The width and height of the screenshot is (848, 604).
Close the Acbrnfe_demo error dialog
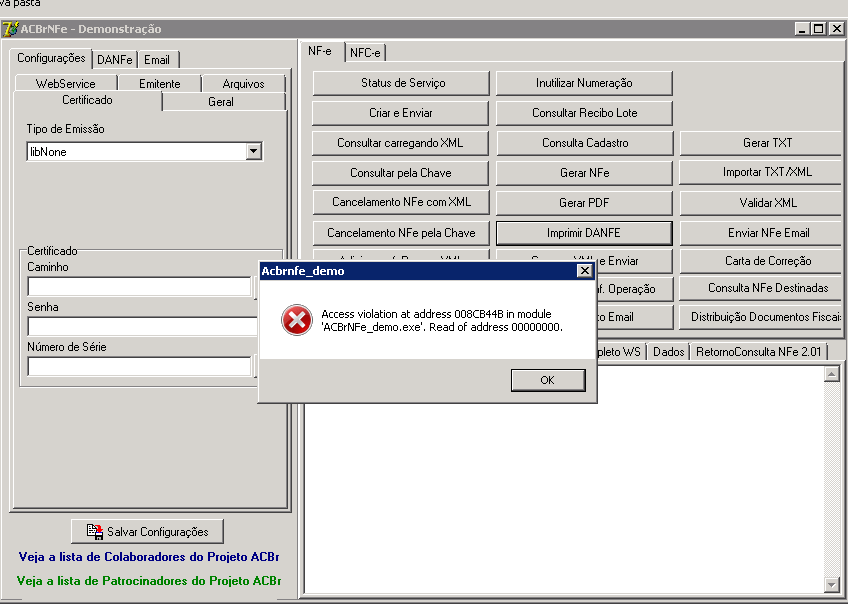click(x=585, y=271)
